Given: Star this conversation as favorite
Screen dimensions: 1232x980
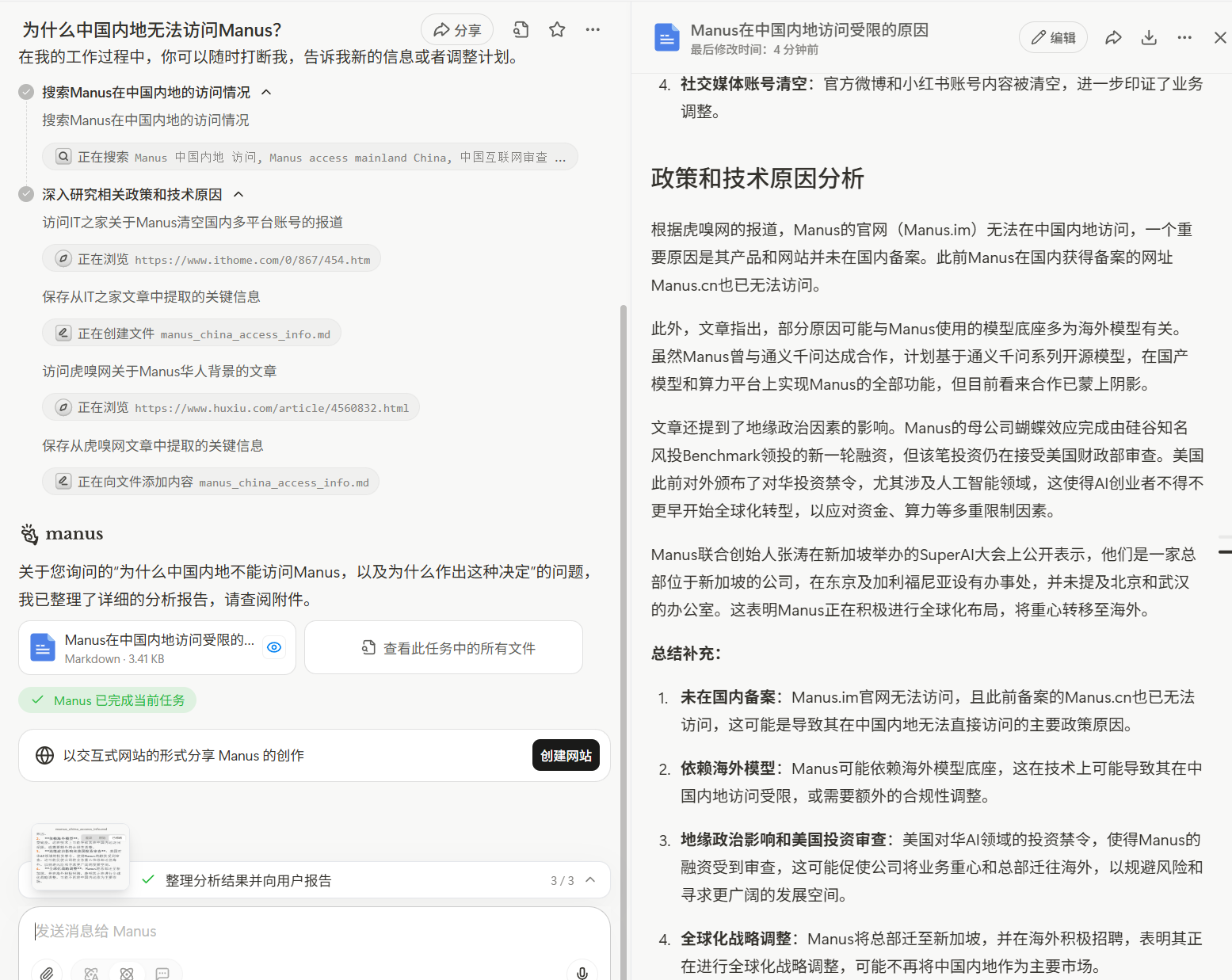Looking at the screenshot, I should [x=557, y=30].
